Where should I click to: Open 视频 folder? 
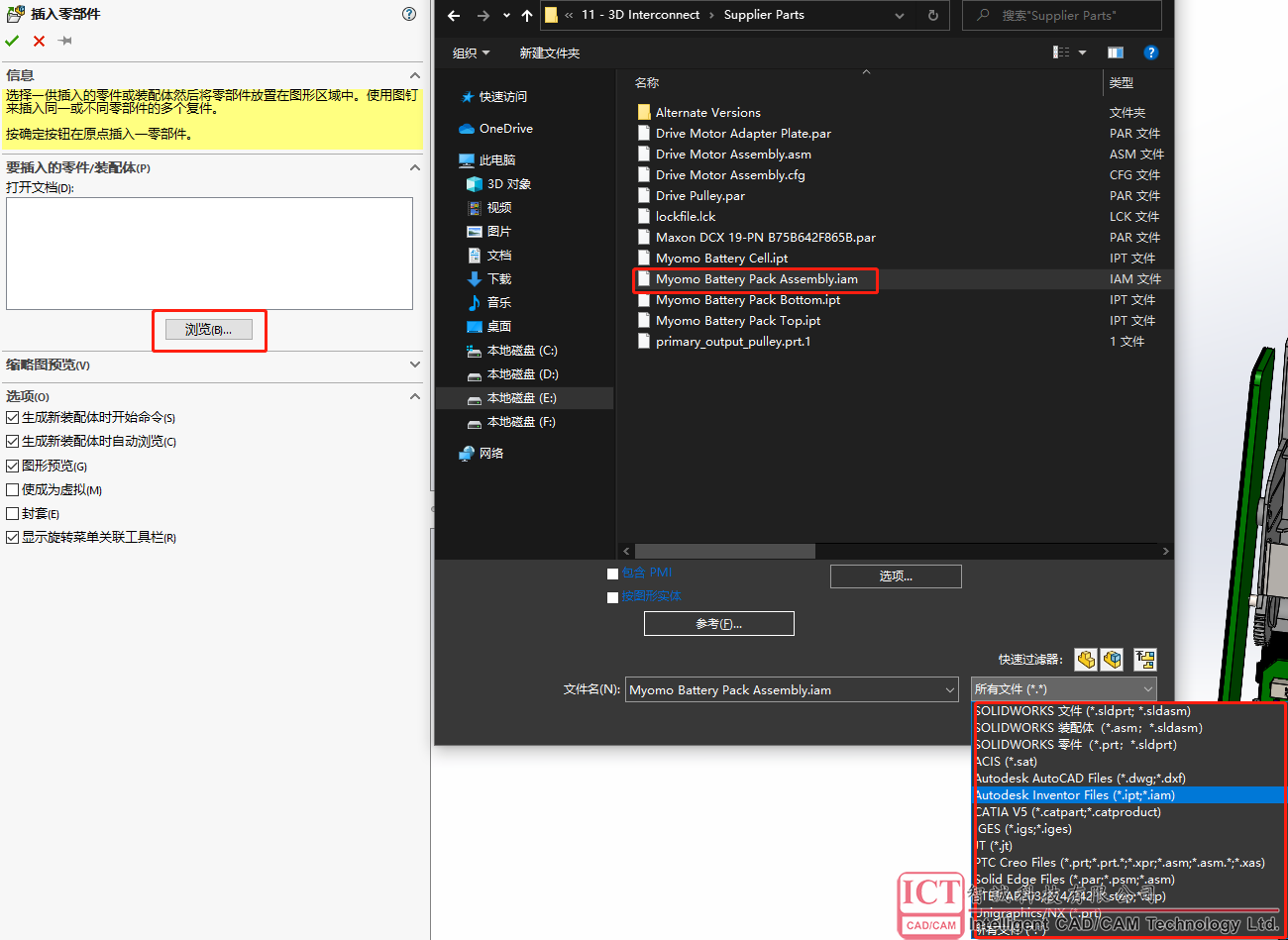tap(498, 208)
